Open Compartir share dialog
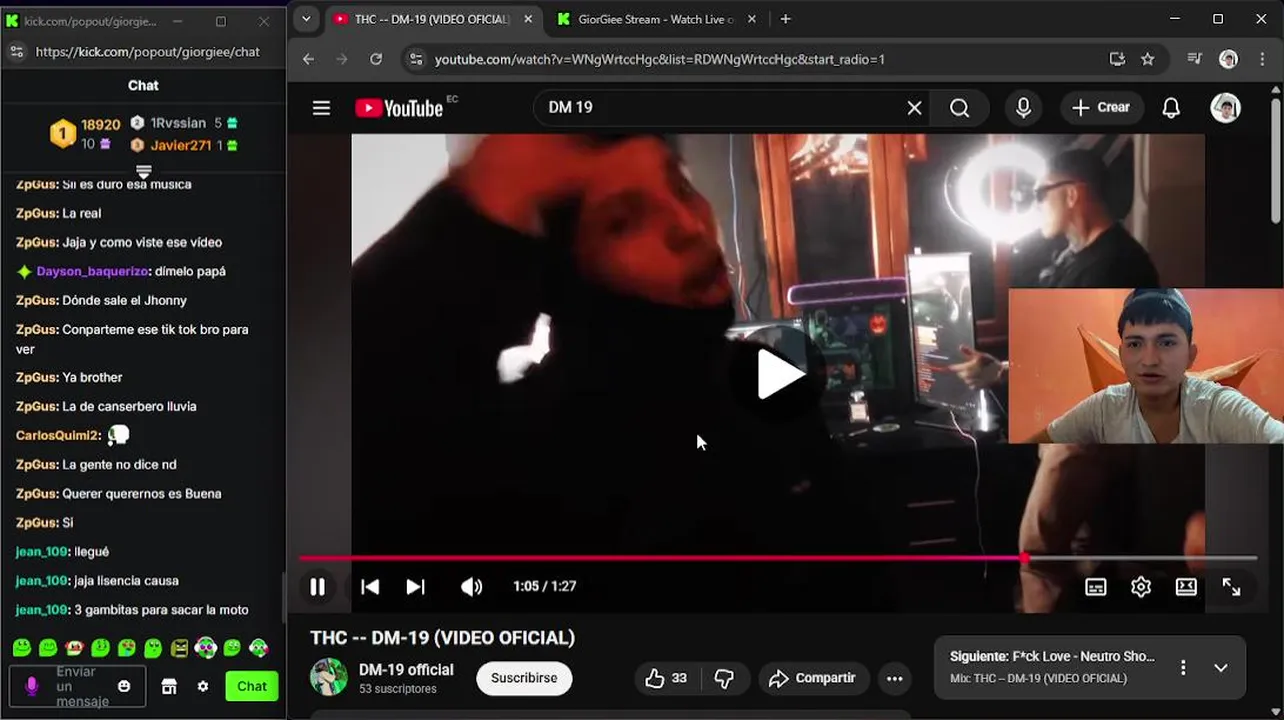 click(x=813, y=678)
